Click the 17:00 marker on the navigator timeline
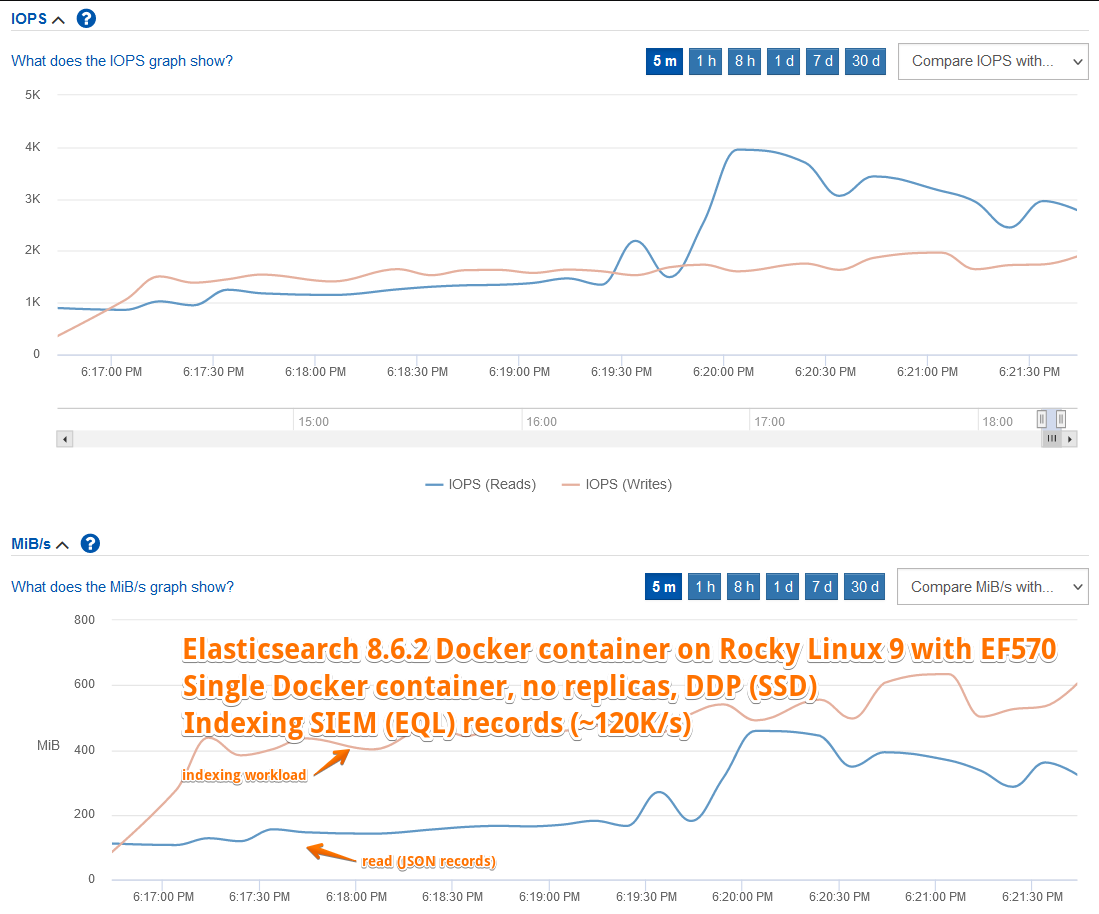Viewport: 1099px width, 914px height. pyautogui.click(x=770, y=422)
